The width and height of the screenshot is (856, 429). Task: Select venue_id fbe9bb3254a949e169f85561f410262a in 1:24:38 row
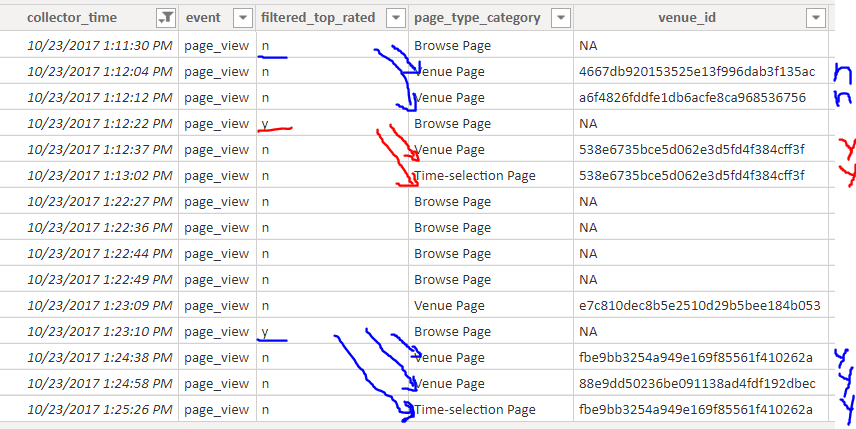coord(696,358)
